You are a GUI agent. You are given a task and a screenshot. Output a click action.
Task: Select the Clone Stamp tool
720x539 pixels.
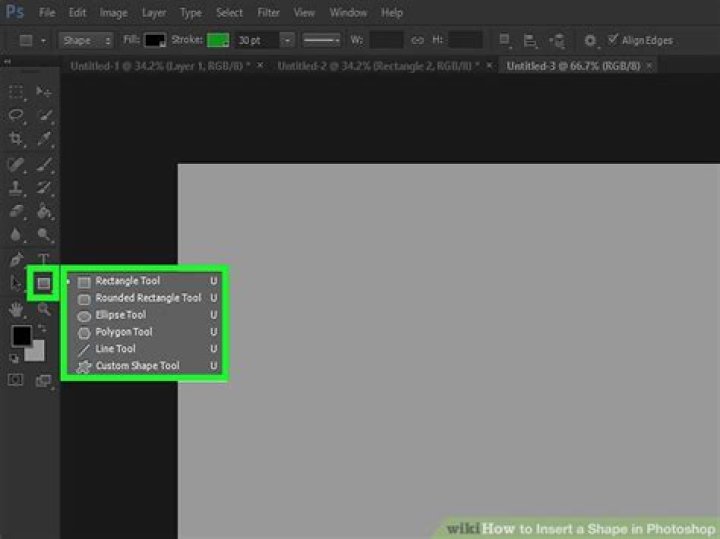(x=16, y=188)
